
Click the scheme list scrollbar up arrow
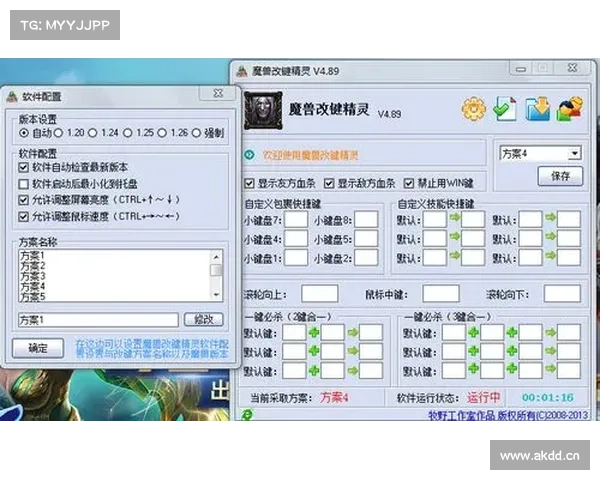(216, 257)
